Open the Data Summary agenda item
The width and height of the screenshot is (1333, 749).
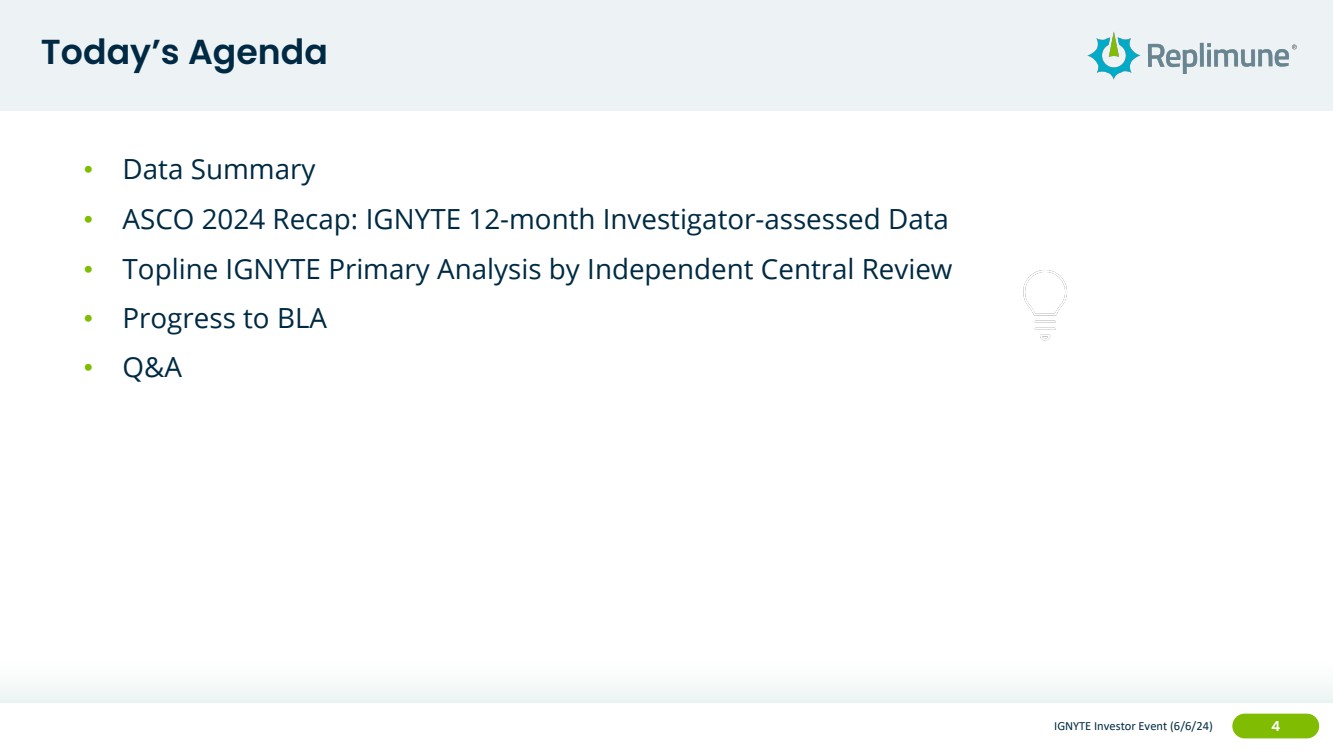tap(218, 170)
